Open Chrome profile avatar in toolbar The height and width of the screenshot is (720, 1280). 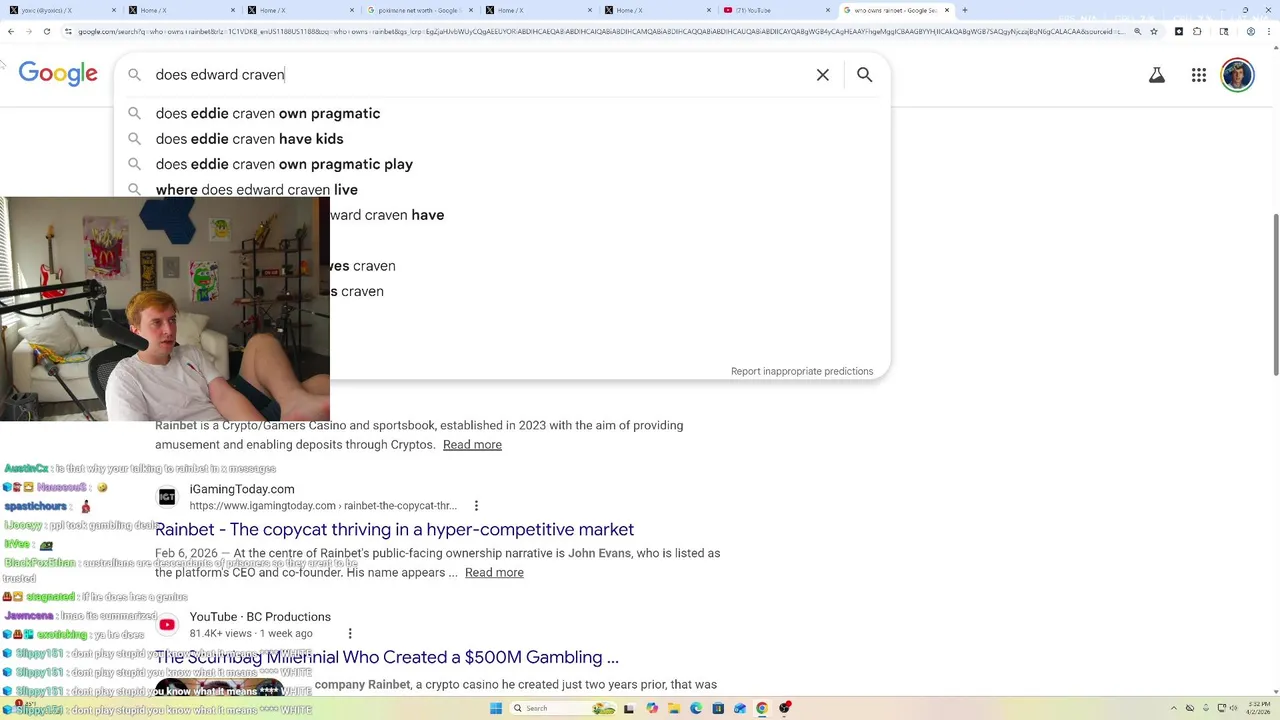coord(1251,31)
